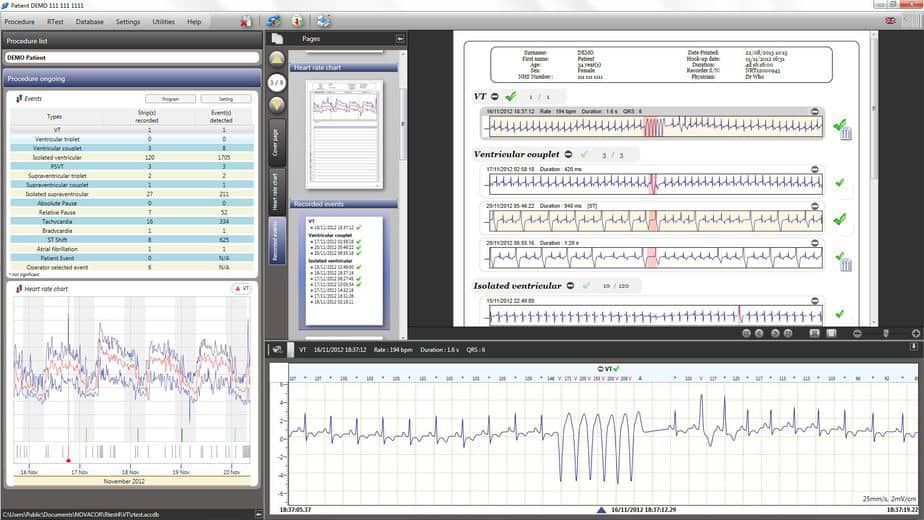The image size is (924, 520).
Task: Click the zoom out minus icon
Action: (858, 333)
